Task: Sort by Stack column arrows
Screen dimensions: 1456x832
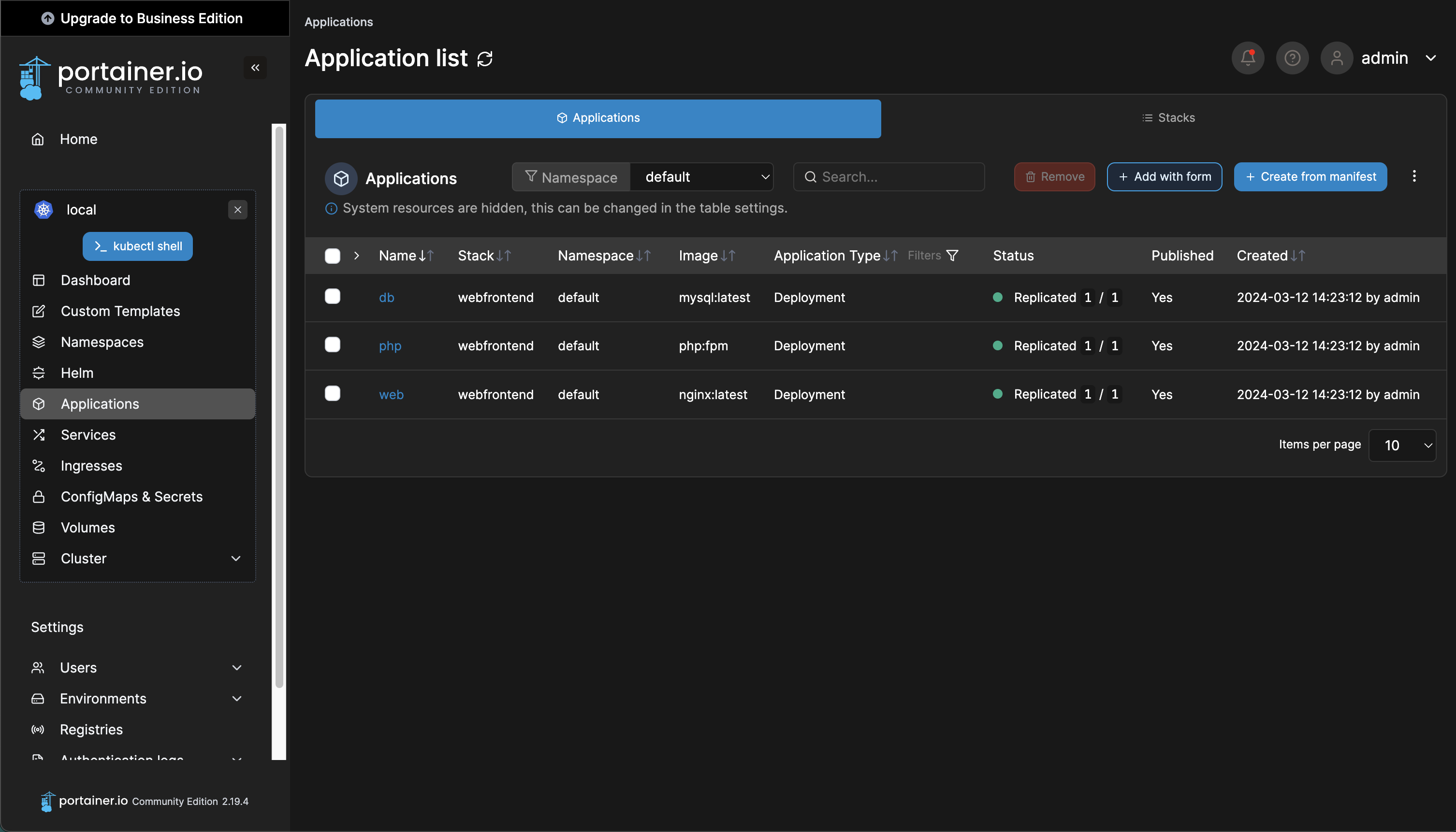Action: tap(504, 256)
